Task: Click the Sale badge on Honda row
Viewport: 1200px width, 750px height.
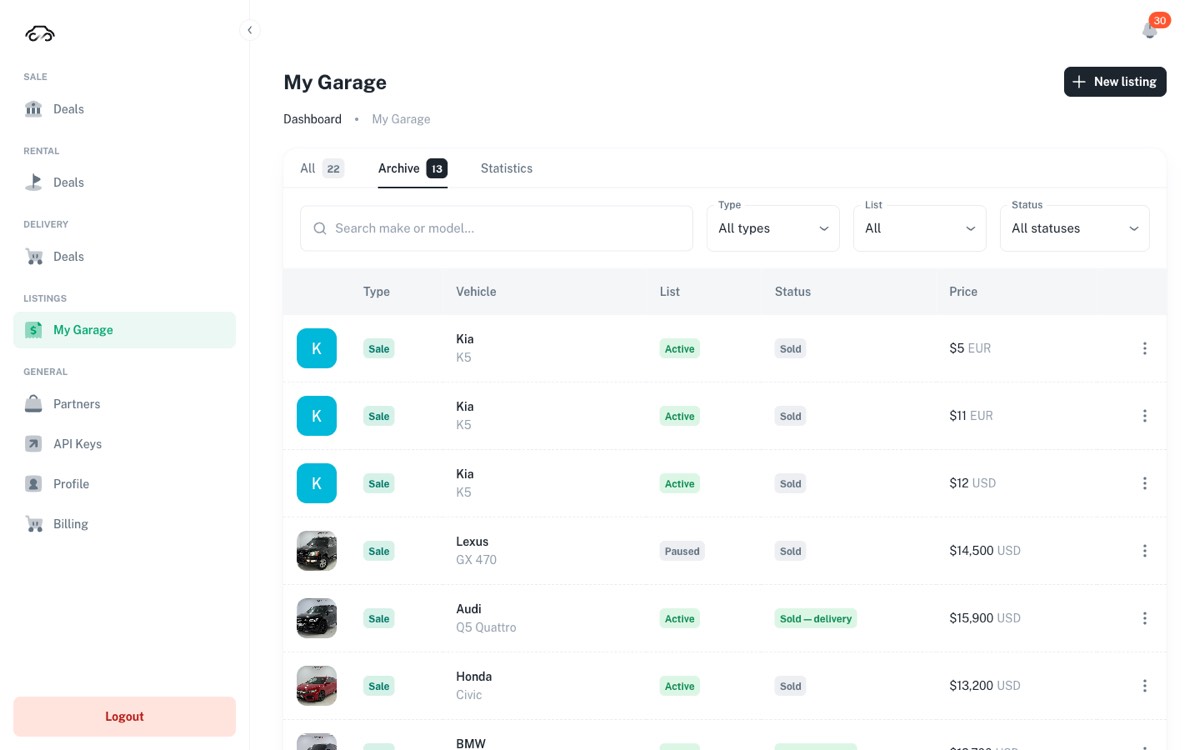Action: 379,686
